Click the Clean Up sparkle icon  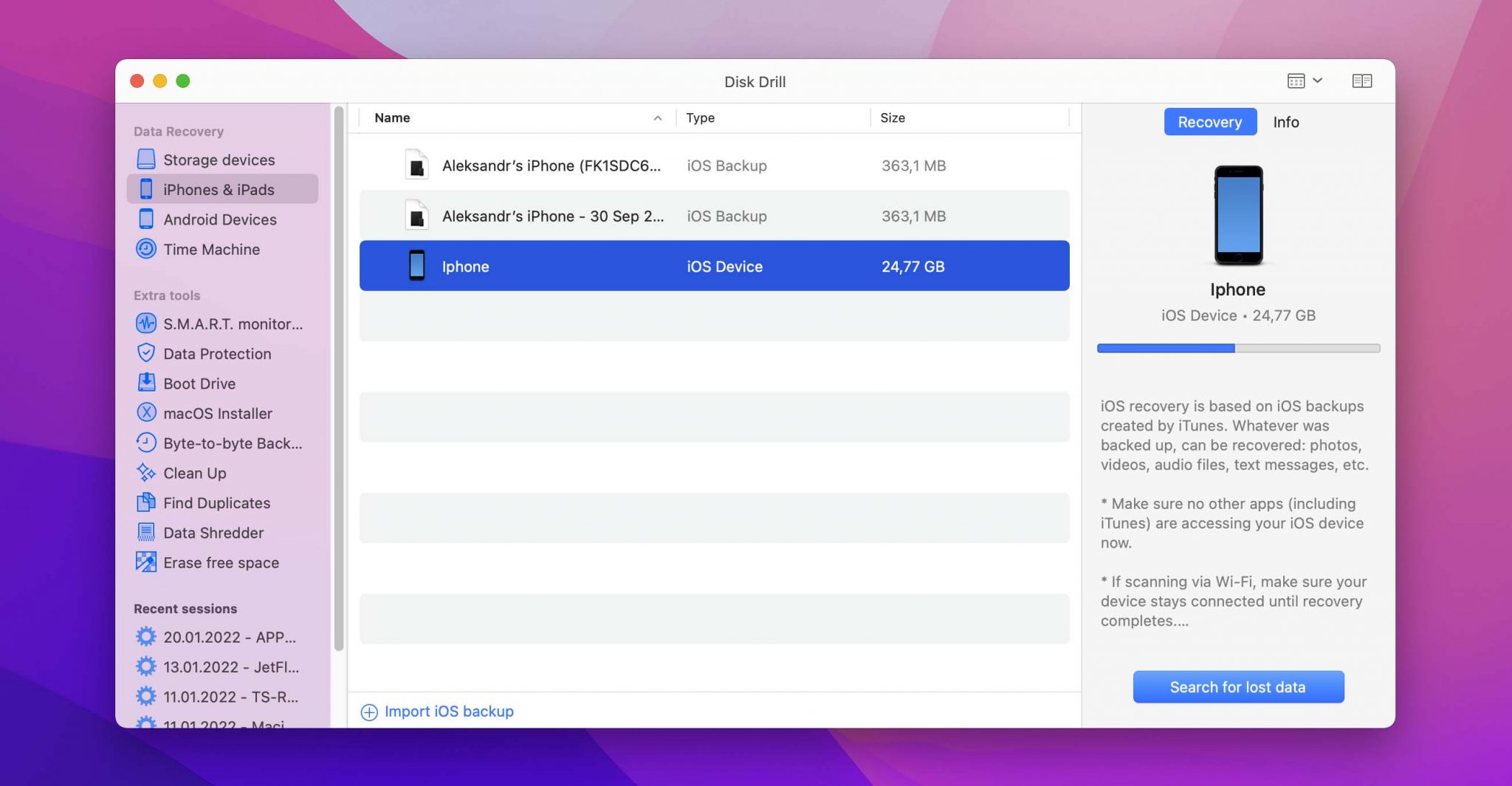click(x=146, y=473)
